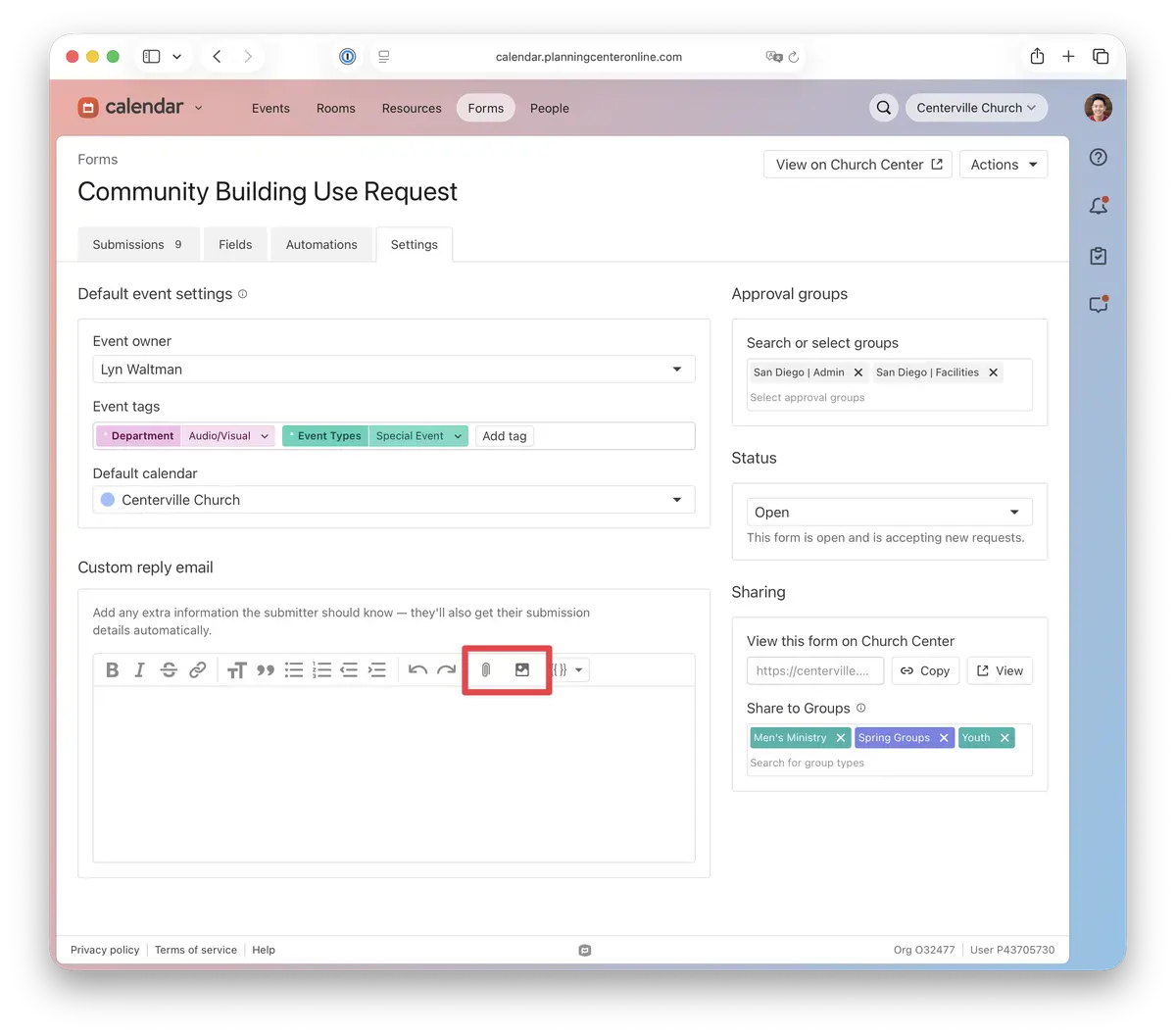
Task: Open a new Safari tab
Action: [x=1068, y=57]
